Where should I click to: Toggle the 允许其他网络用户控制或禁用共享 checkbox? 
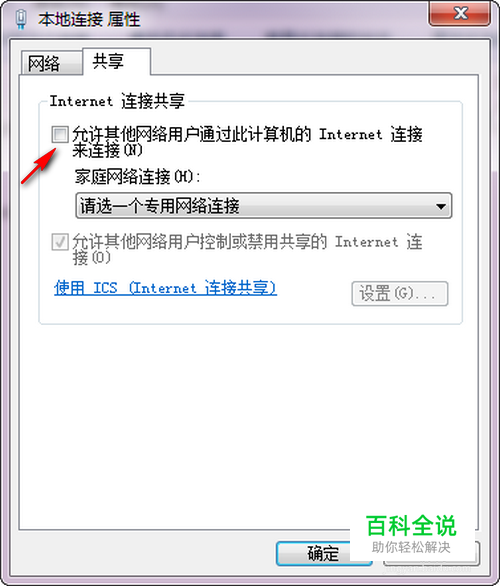[60, 242]
